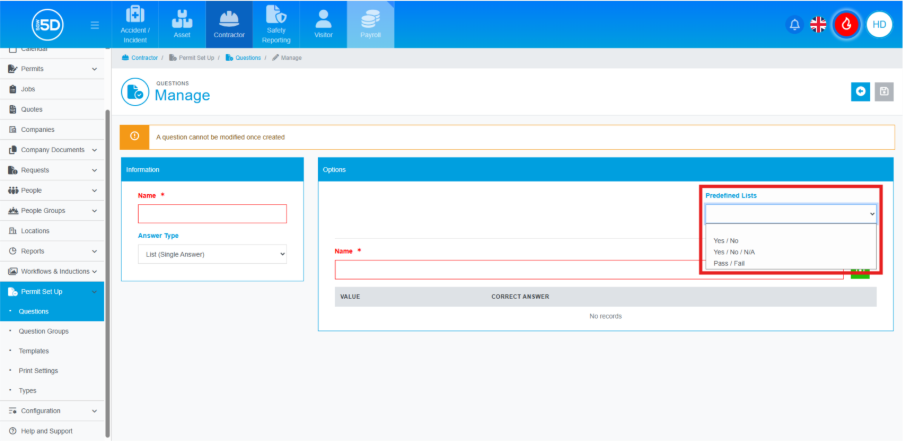This screenshot has height=441, width=903.
Task: Open the HD user profile avatar
Action: [x=879, y=25]
